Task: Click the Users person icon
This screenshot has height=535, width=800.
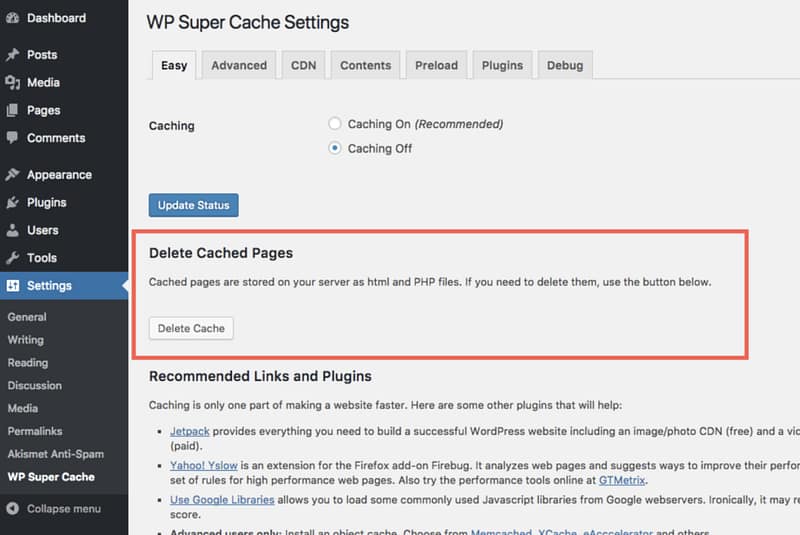Action: pos(12,230)
